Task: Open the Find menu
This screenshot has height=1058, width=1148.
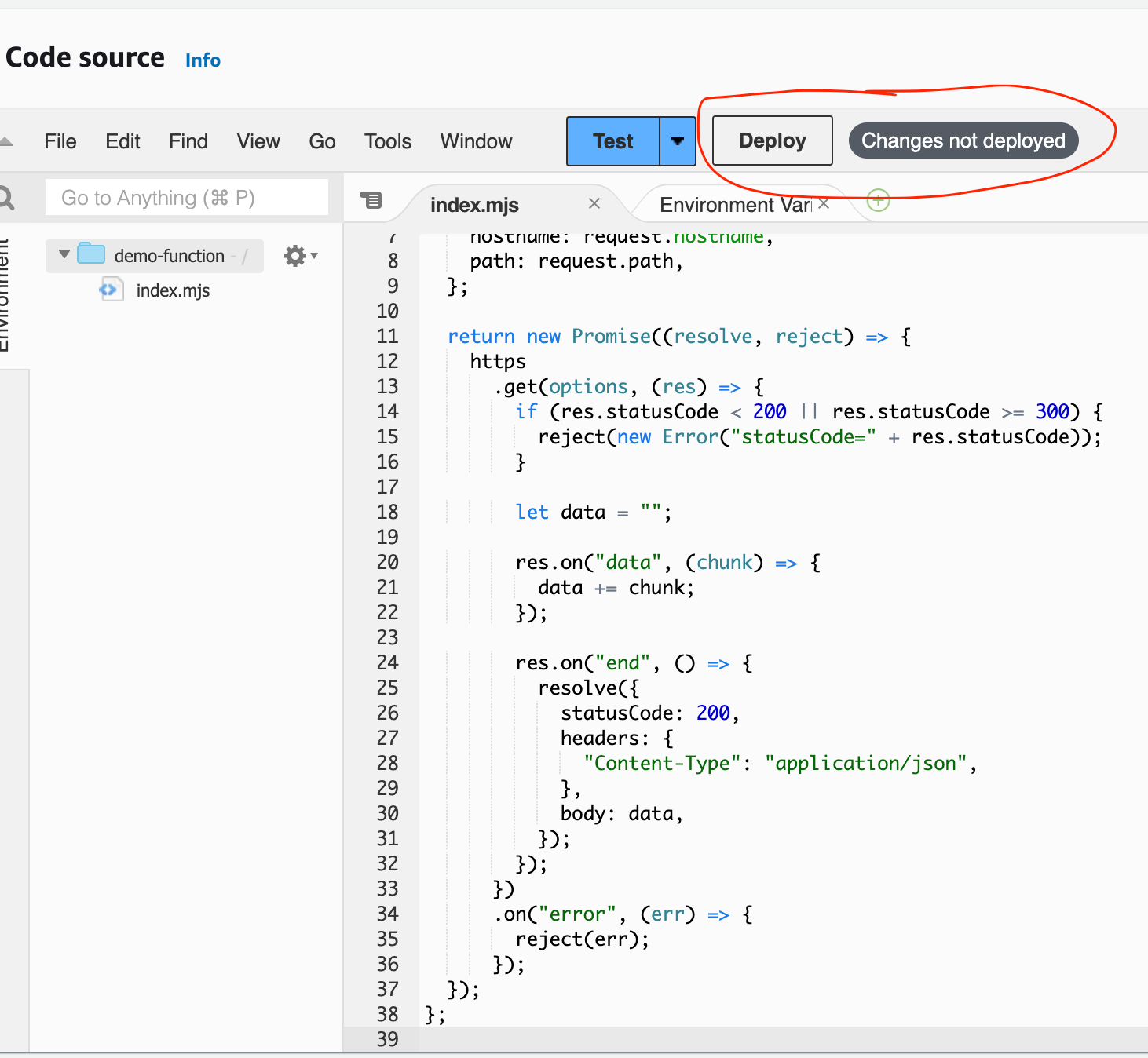Action: pyautogui.click(x=188, y=141)
